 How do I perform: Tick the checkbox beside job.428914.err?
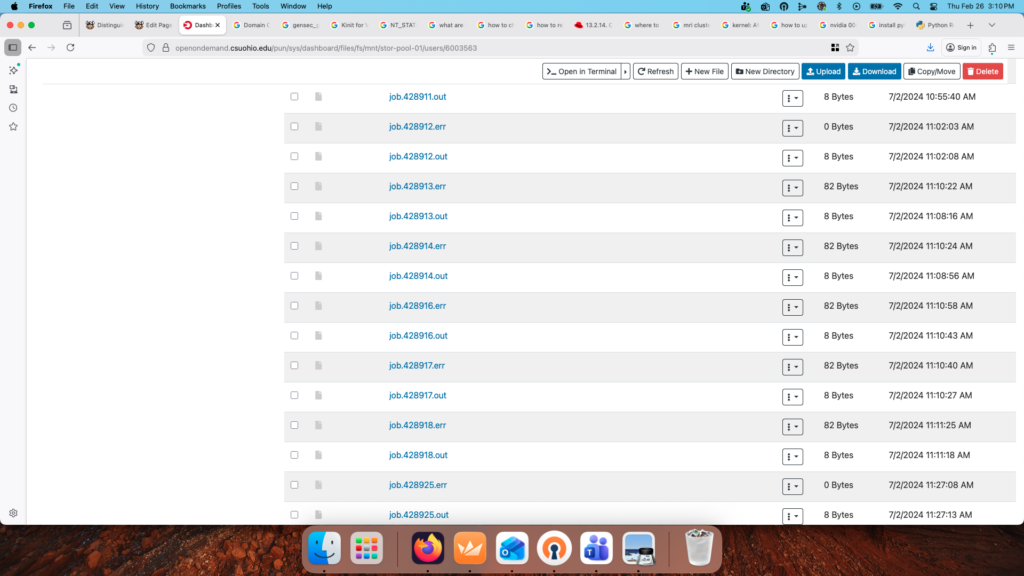[x=294, y=246]
